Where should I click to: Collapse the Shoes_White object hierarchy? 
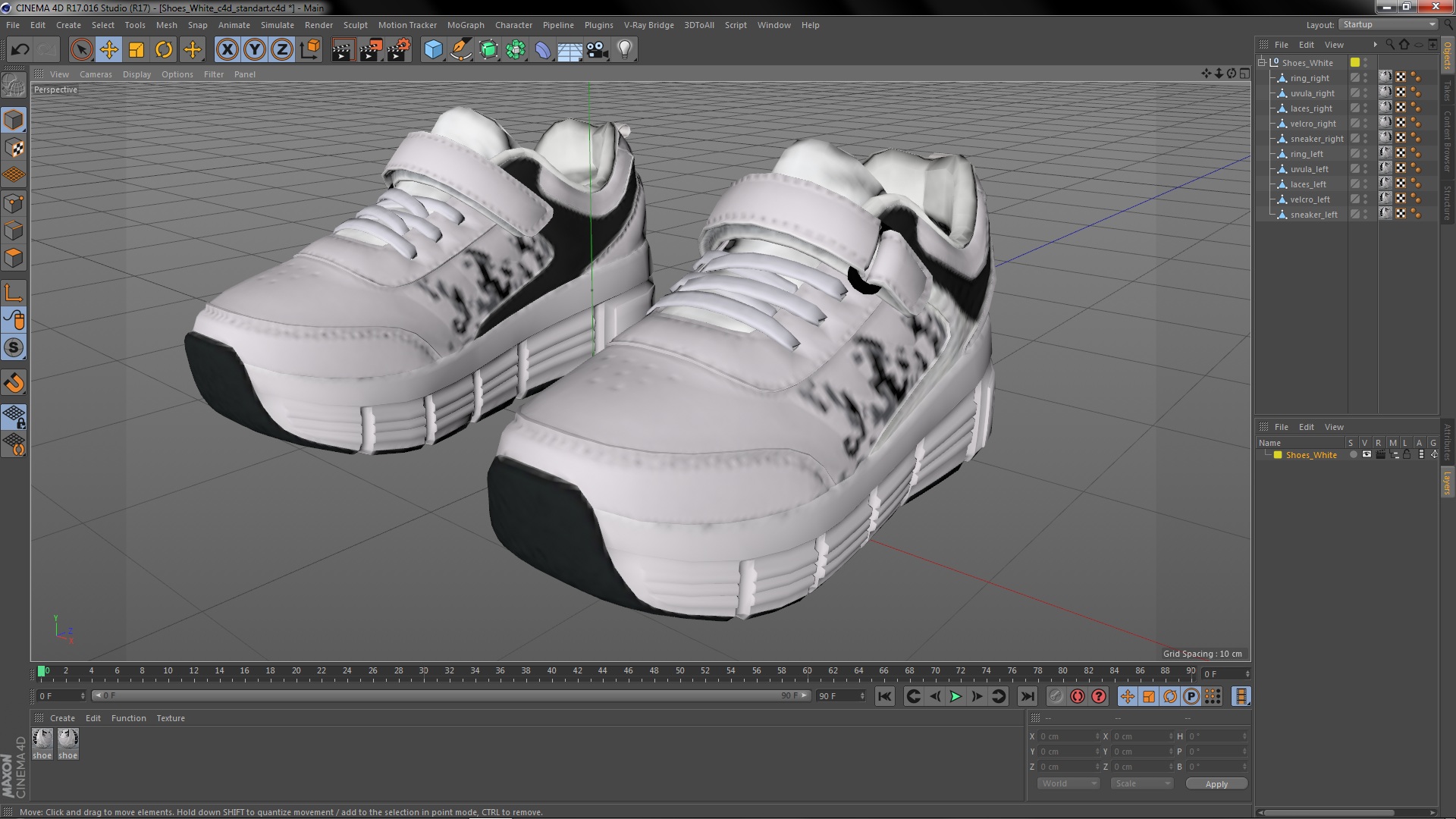pyautogui.click(x=1263, y=62)
